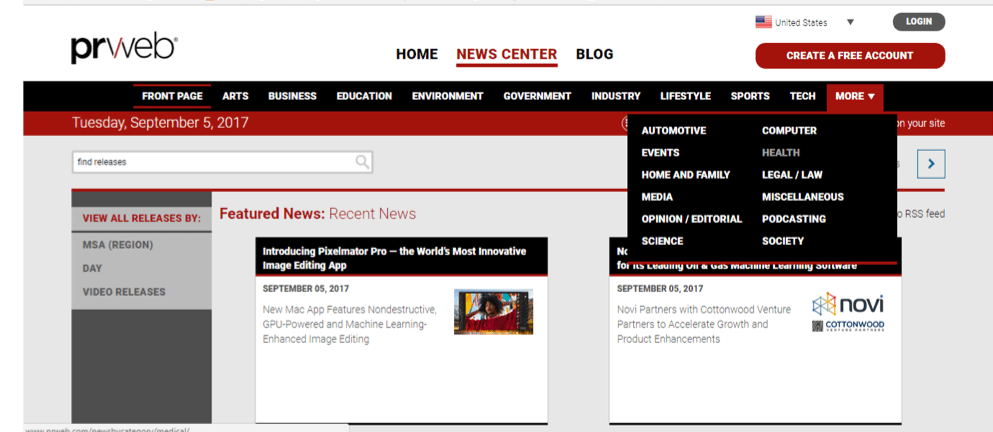Open the ARTS category

point(236,96)
